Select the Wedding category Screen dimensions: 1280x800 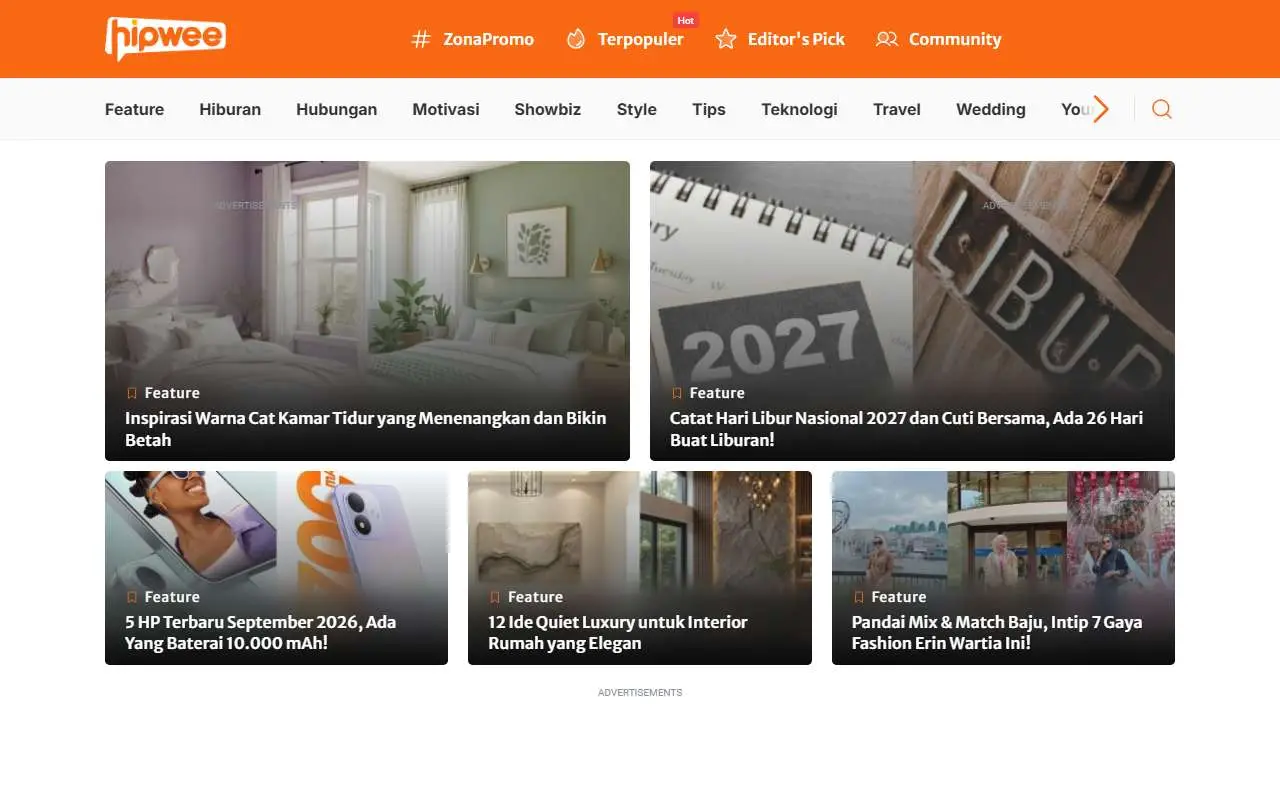tap(991, 109)
